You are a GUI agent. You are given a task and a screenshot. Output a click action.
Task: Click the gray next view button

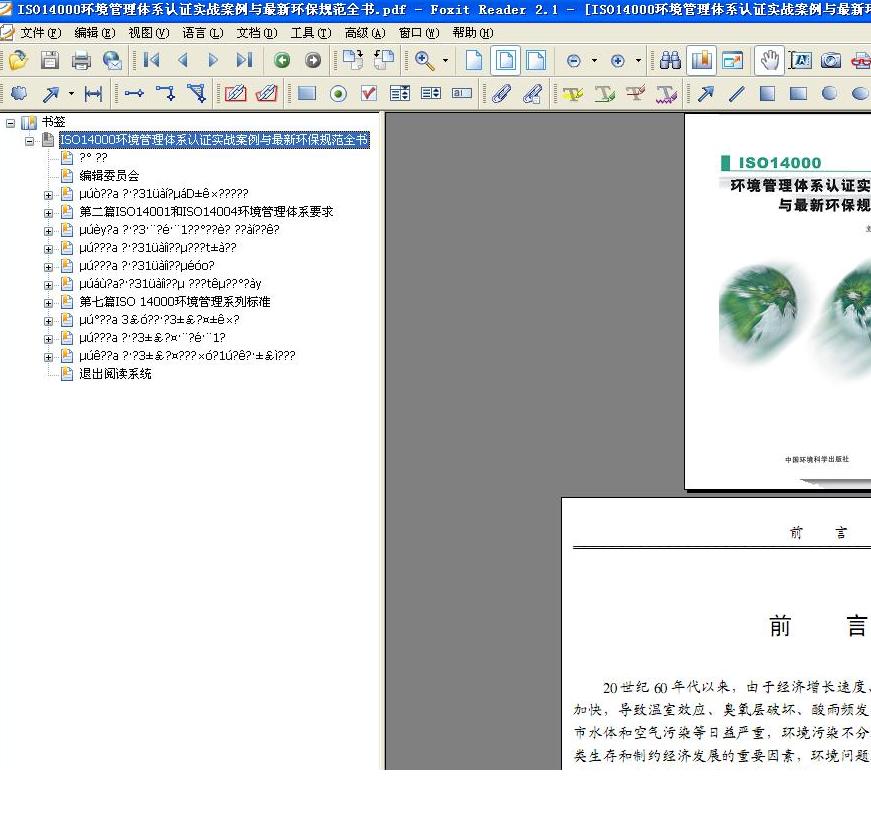pyautogui.click(x=313, y=60)
